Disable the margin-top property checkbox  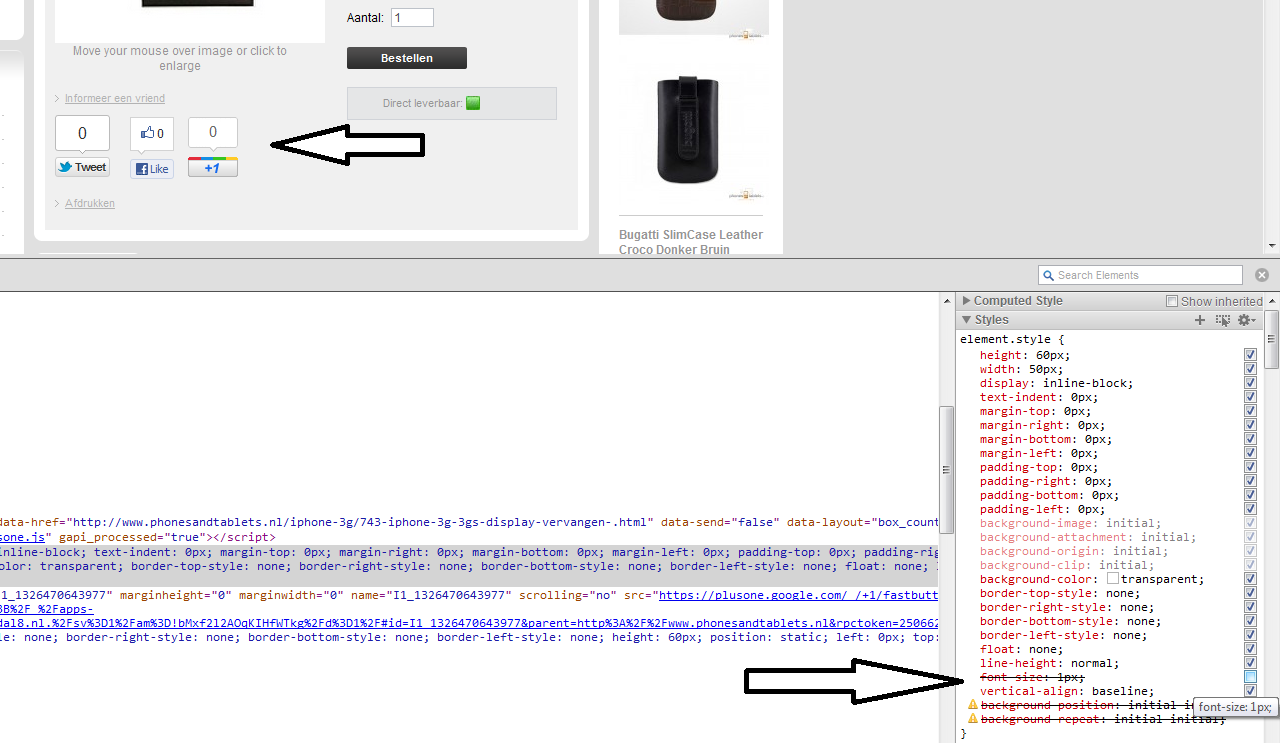pyautogui.click(x=1250, y=411)
